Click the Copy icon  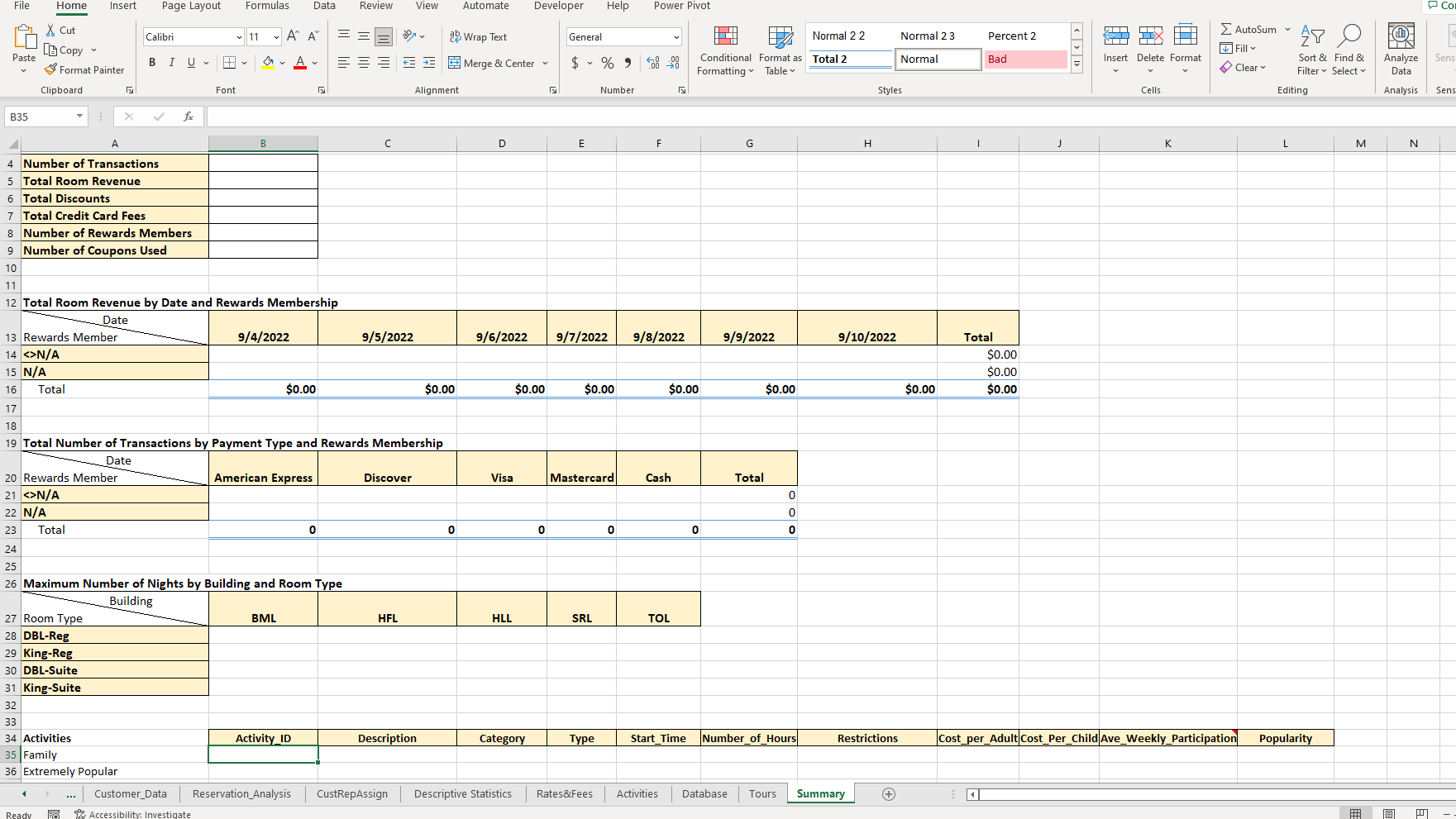click(50, 50)
